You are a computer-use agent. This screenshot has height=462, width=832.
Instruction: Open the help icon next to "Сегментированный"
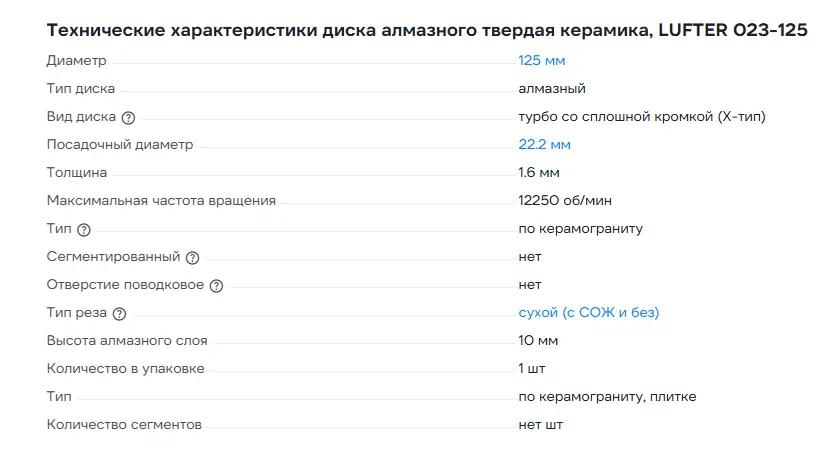pyautogui.click(x=193, y=257)
